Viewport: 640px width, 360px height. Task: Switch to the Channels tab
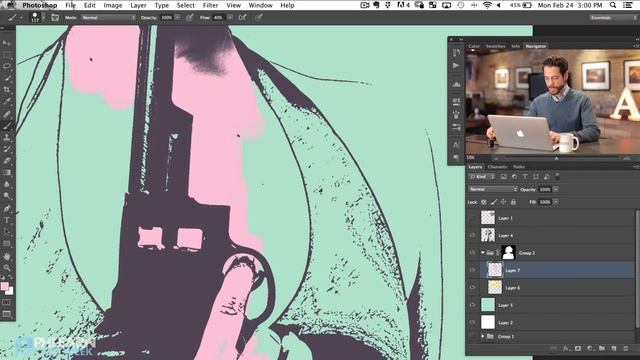click(497, 167)
